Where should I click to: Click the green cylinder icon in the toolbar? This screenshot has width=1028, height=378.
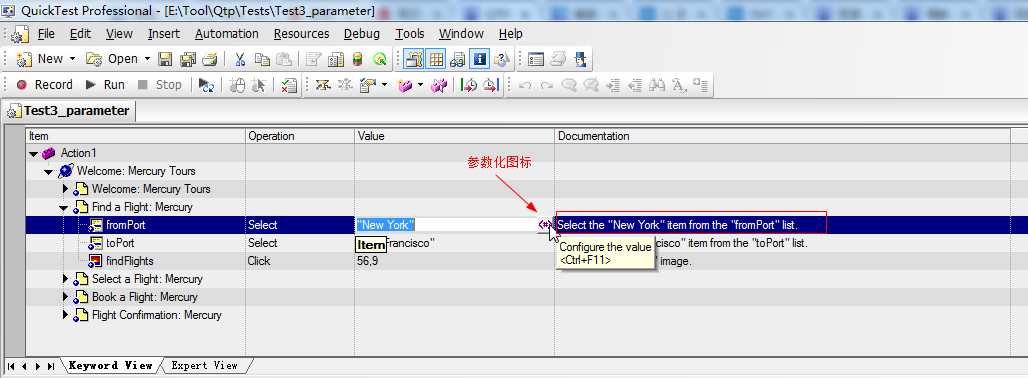pos(358,60)
